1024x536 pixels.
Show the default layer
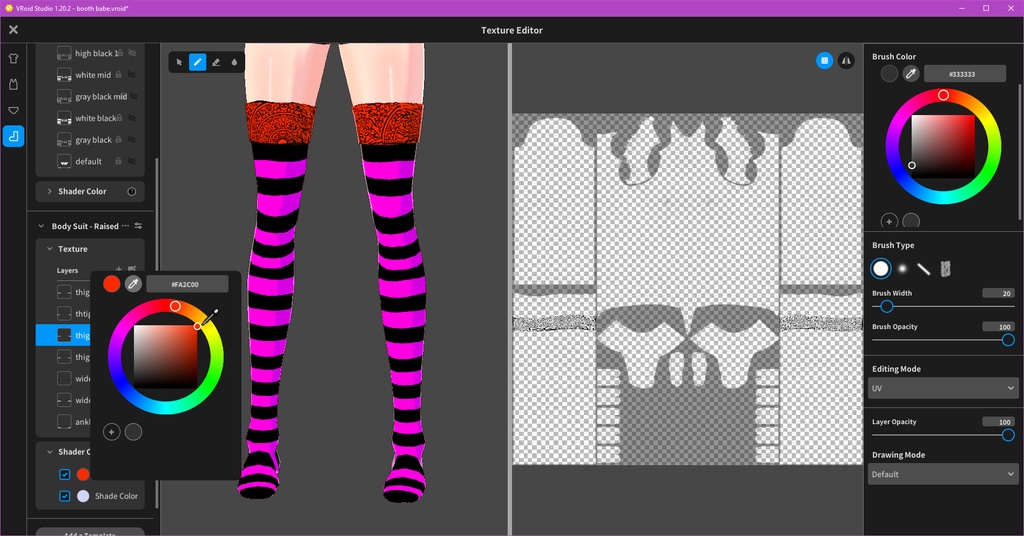pyautogui.click(x=132, y=161)
